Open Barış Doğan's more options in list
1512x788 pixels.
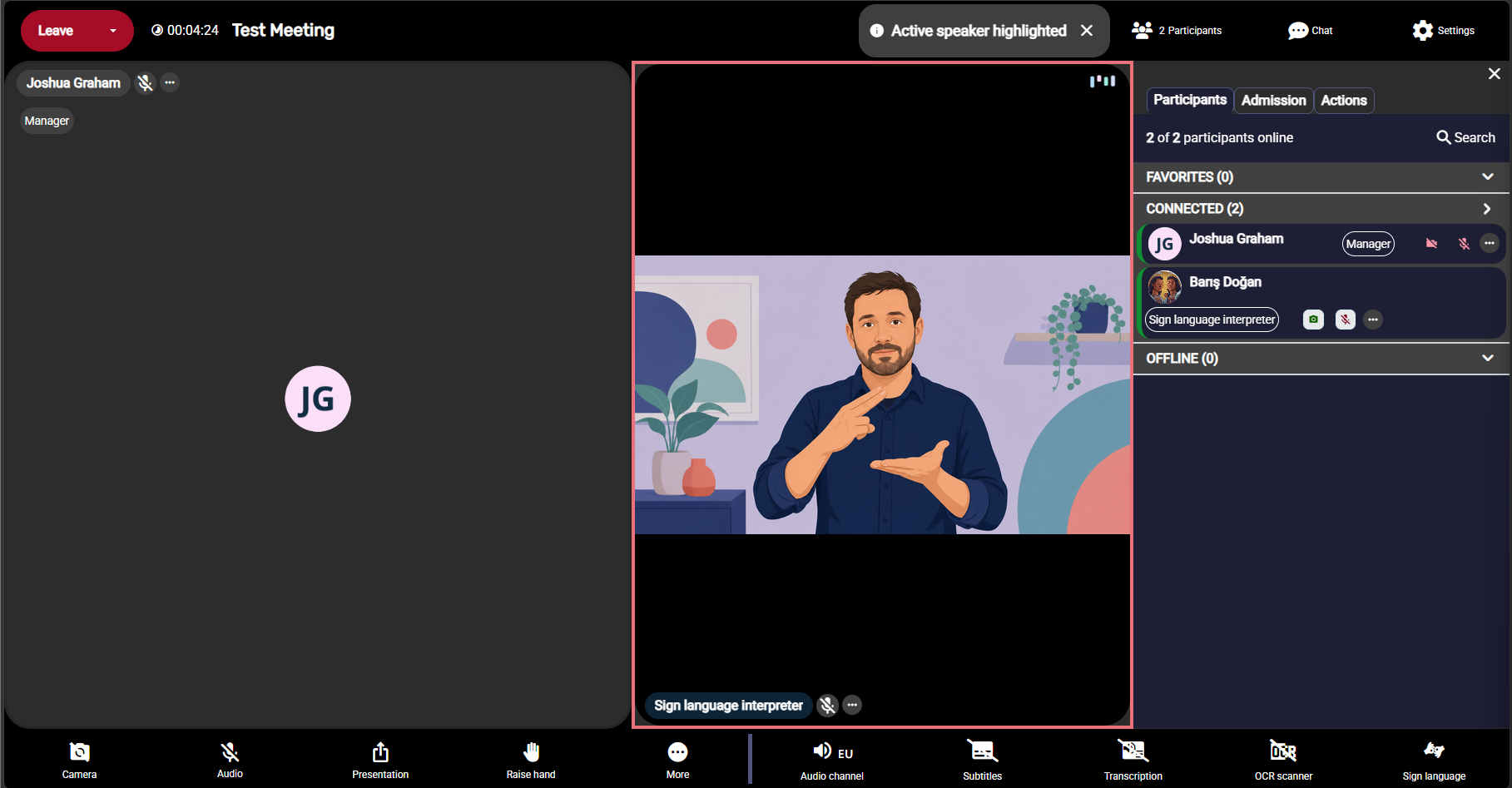point(1373,320)
